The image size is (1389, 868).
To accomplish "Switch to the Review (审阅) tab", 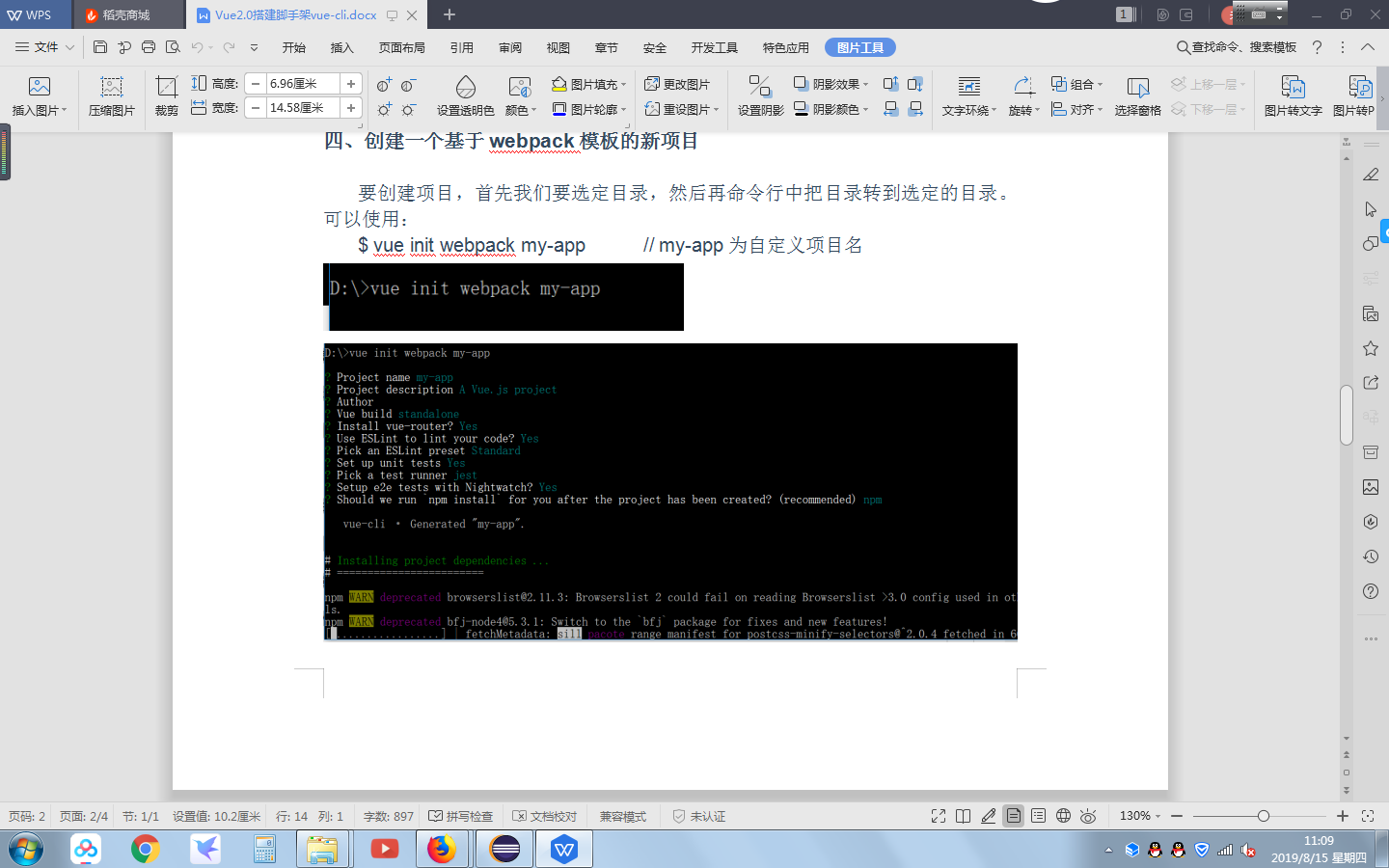I will [510, 47].
